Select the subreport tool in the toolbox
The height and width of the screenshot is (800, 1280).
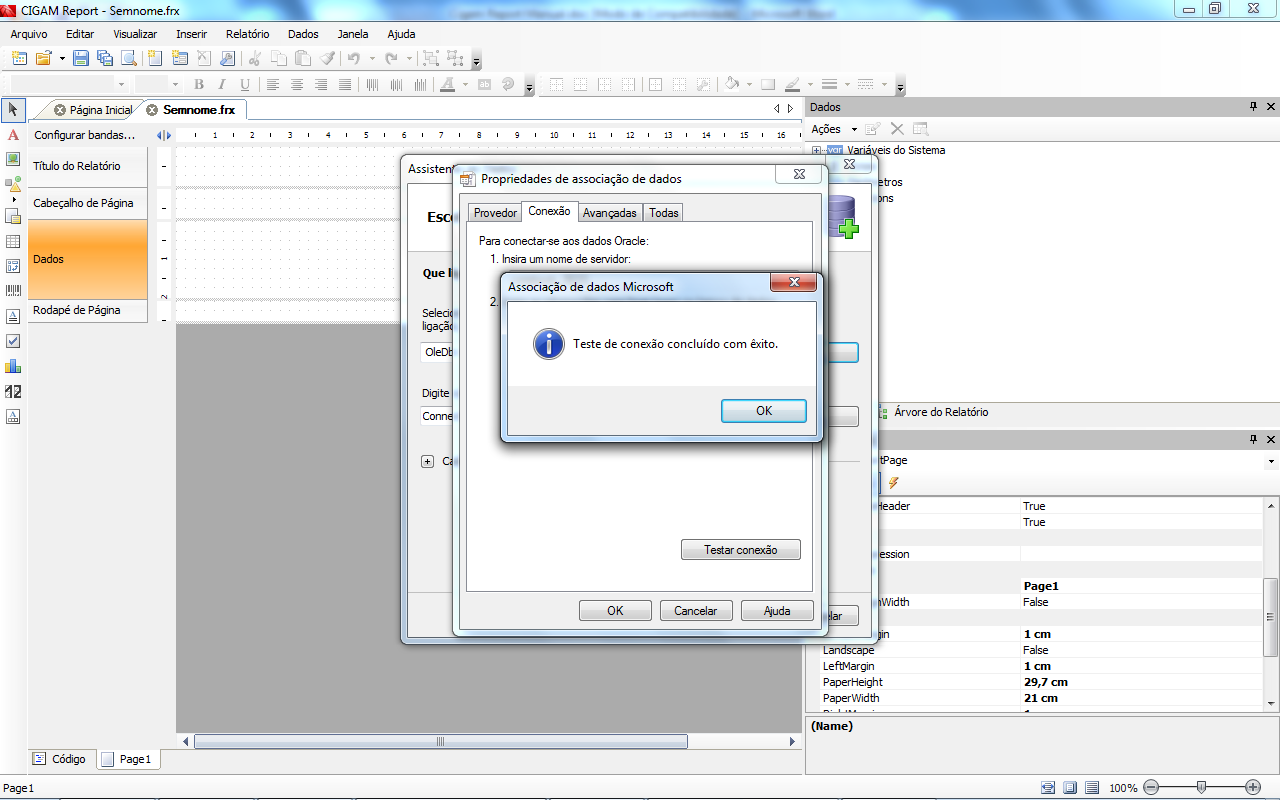click(13, 216)
